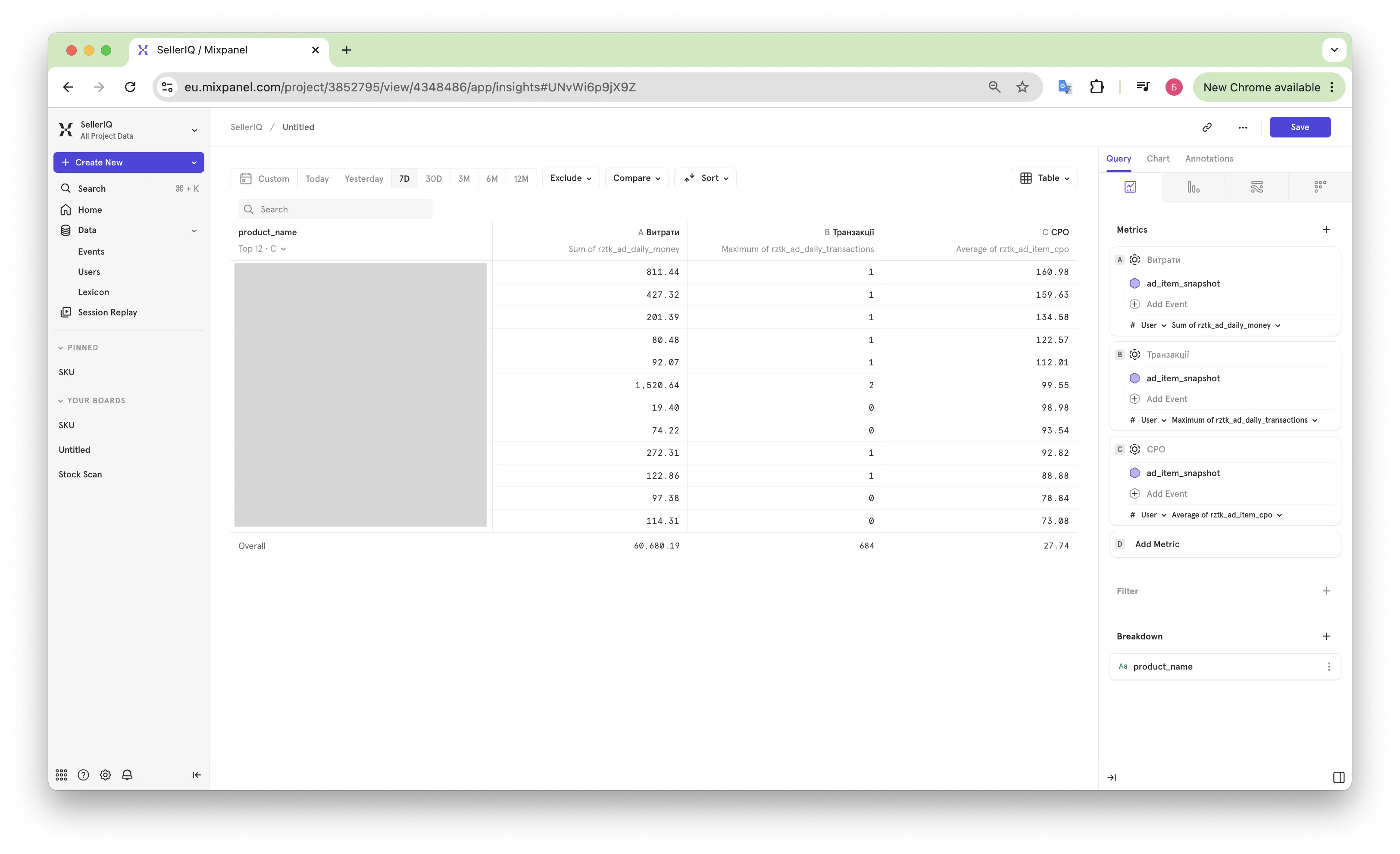This screenshot has width=1400, height=854.
Task: Bookmark this page with the star icon
Action: (1022, 87)
